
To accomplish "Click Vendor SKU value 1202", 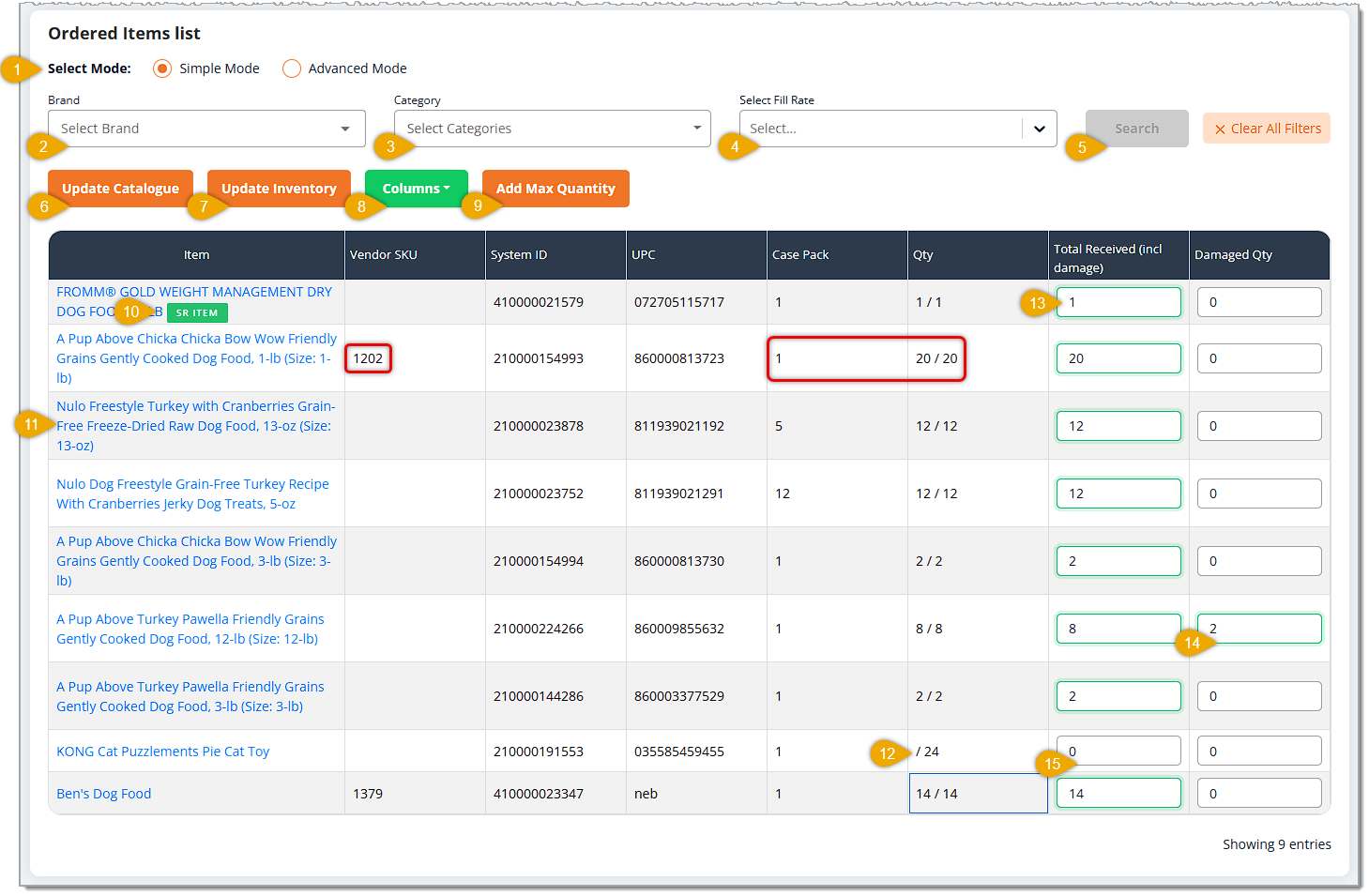I will tap(368, 358).
